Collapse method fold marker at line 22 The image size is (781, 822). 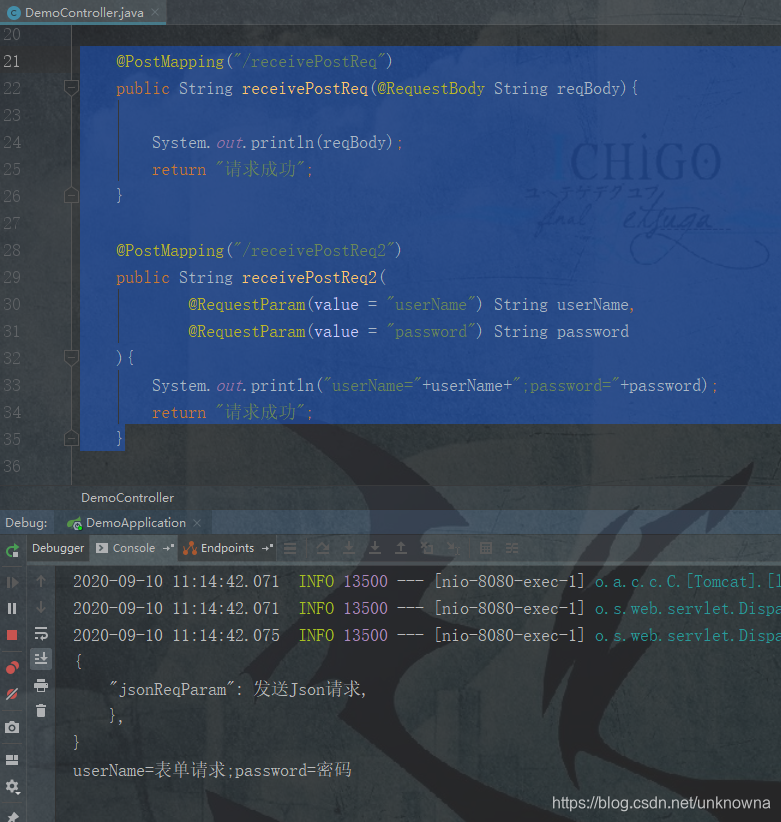pyautogui.click(x=71, y=87)
